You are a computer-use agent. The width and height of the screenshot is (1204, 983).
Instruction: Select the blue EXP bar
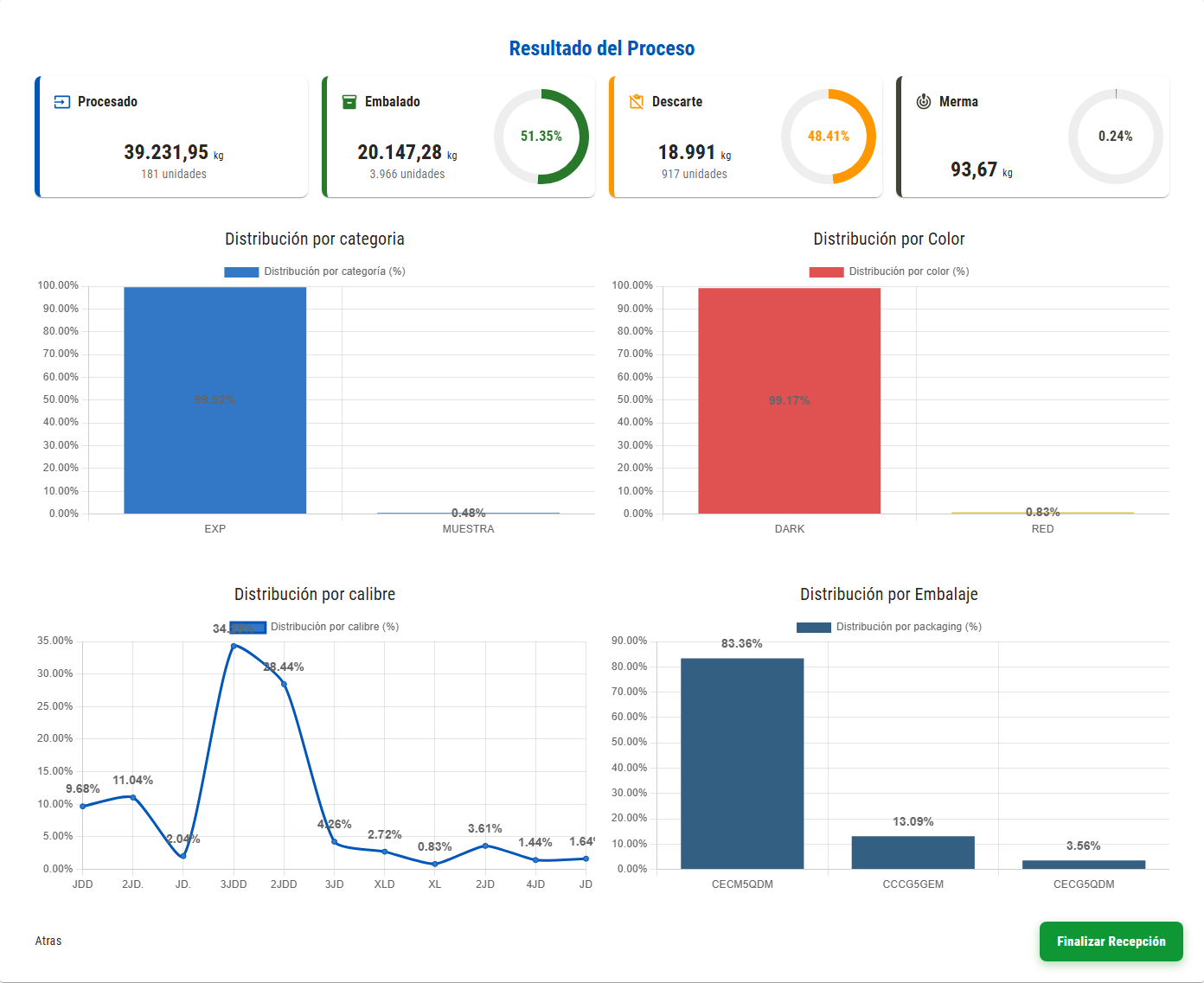pos(215,400)
